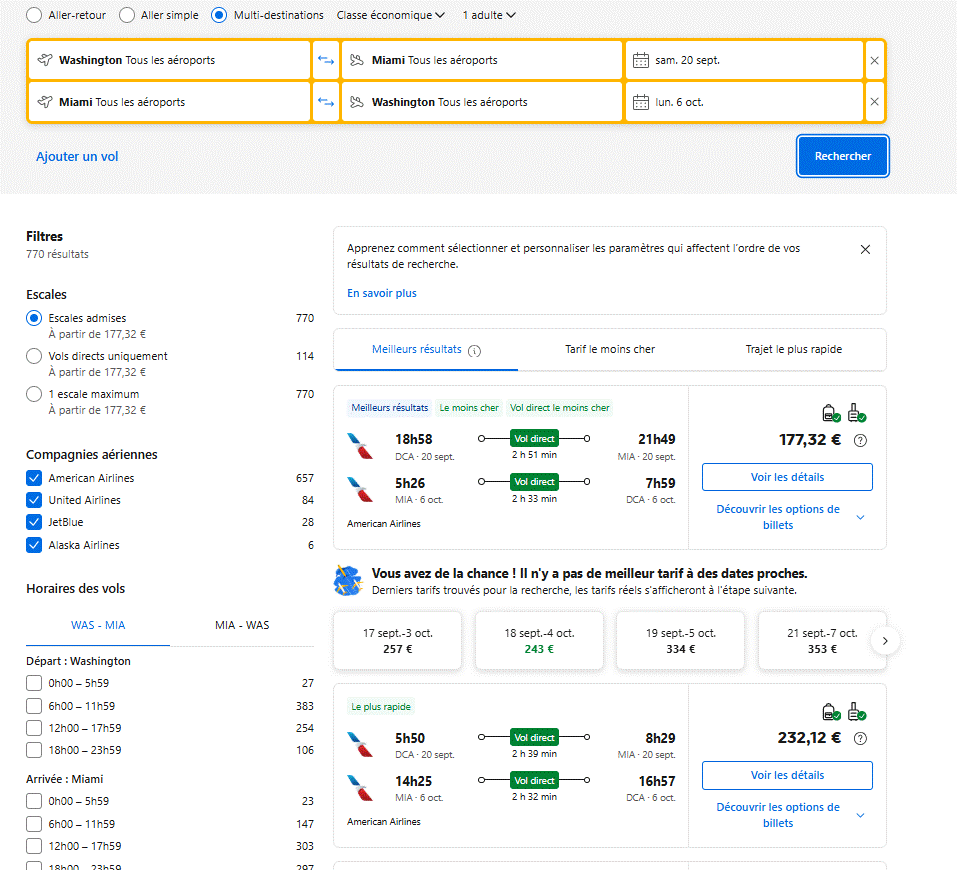
Task: Swap Washington and Miami on first flight
Action: 326,60
